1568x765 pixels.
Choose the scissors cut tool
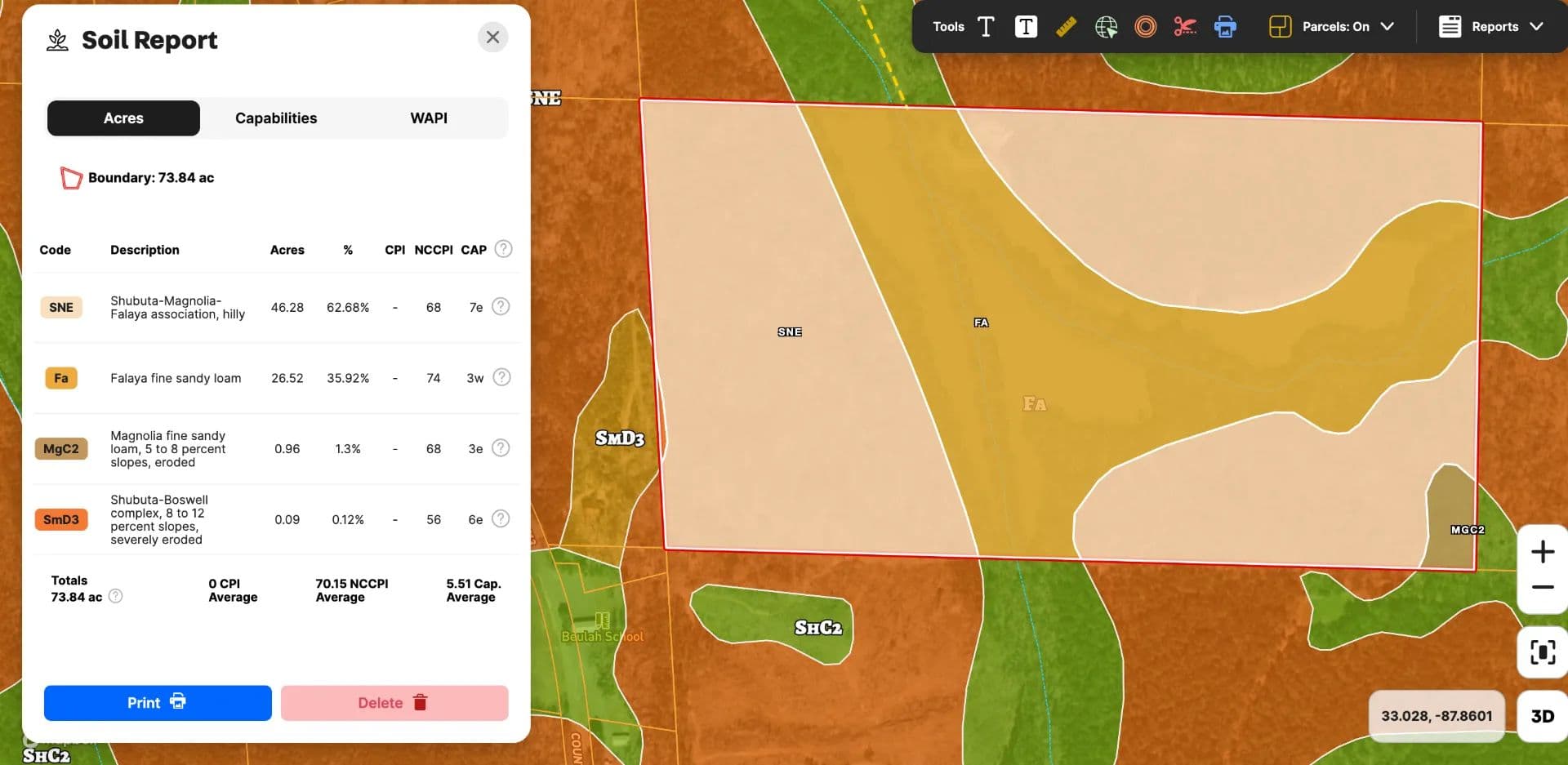pos(1185,27)
